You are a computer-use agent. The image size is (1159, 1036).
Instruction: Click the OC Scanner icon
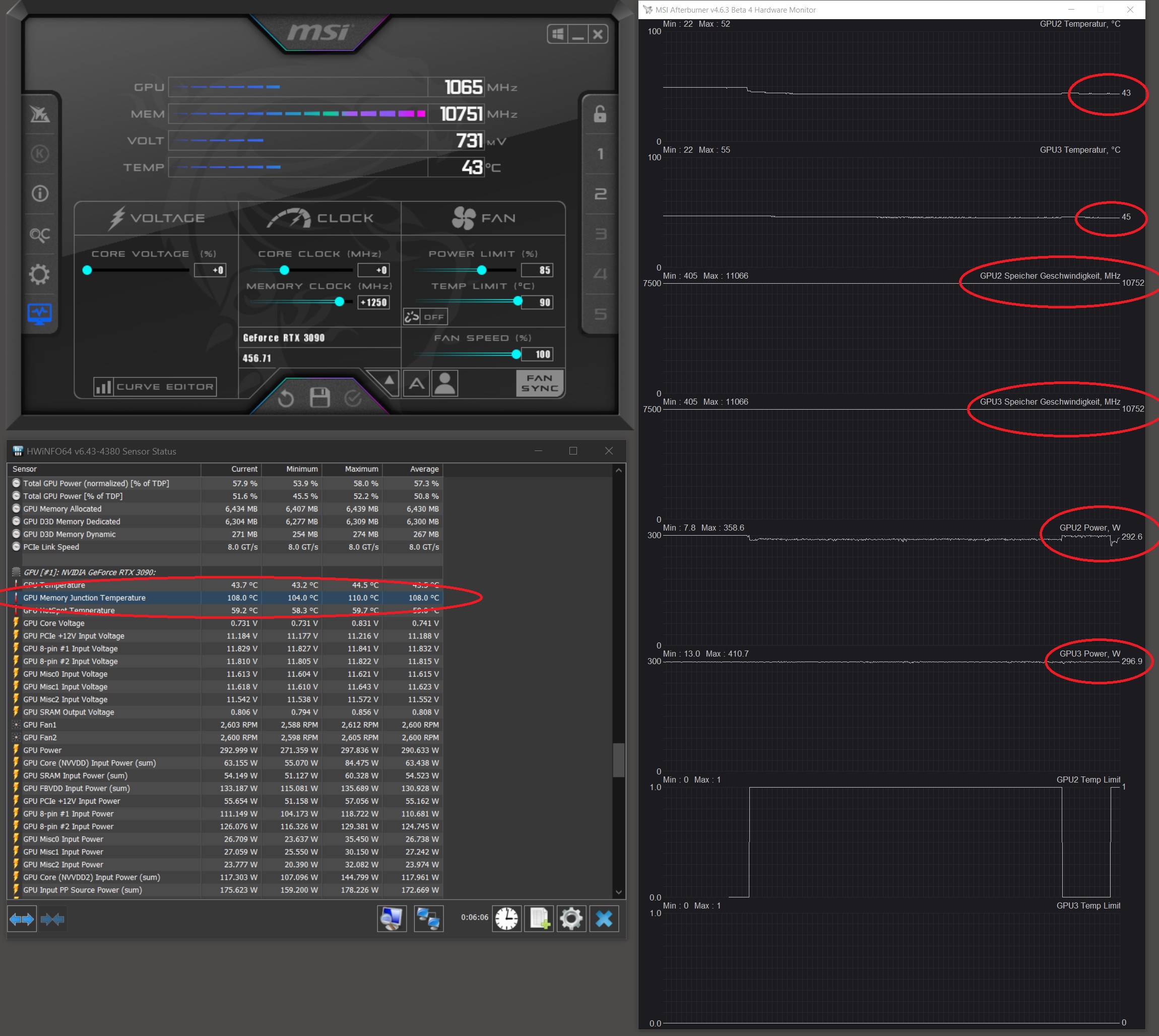click(x=39, y=234)
